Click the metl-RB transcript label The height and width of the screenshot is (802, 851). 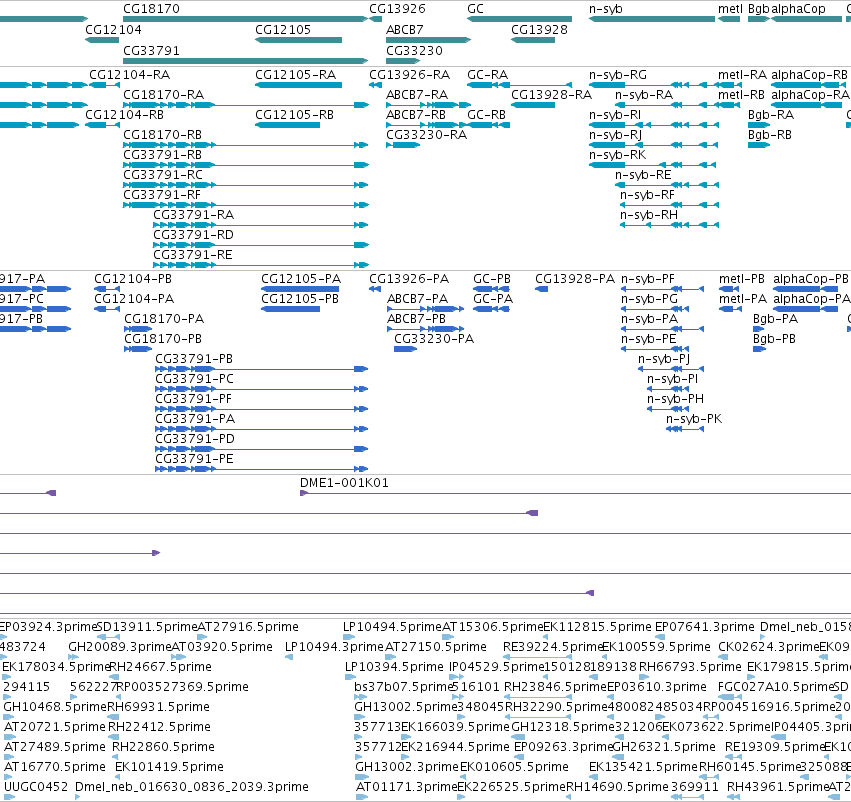click(x=741, y=94)
